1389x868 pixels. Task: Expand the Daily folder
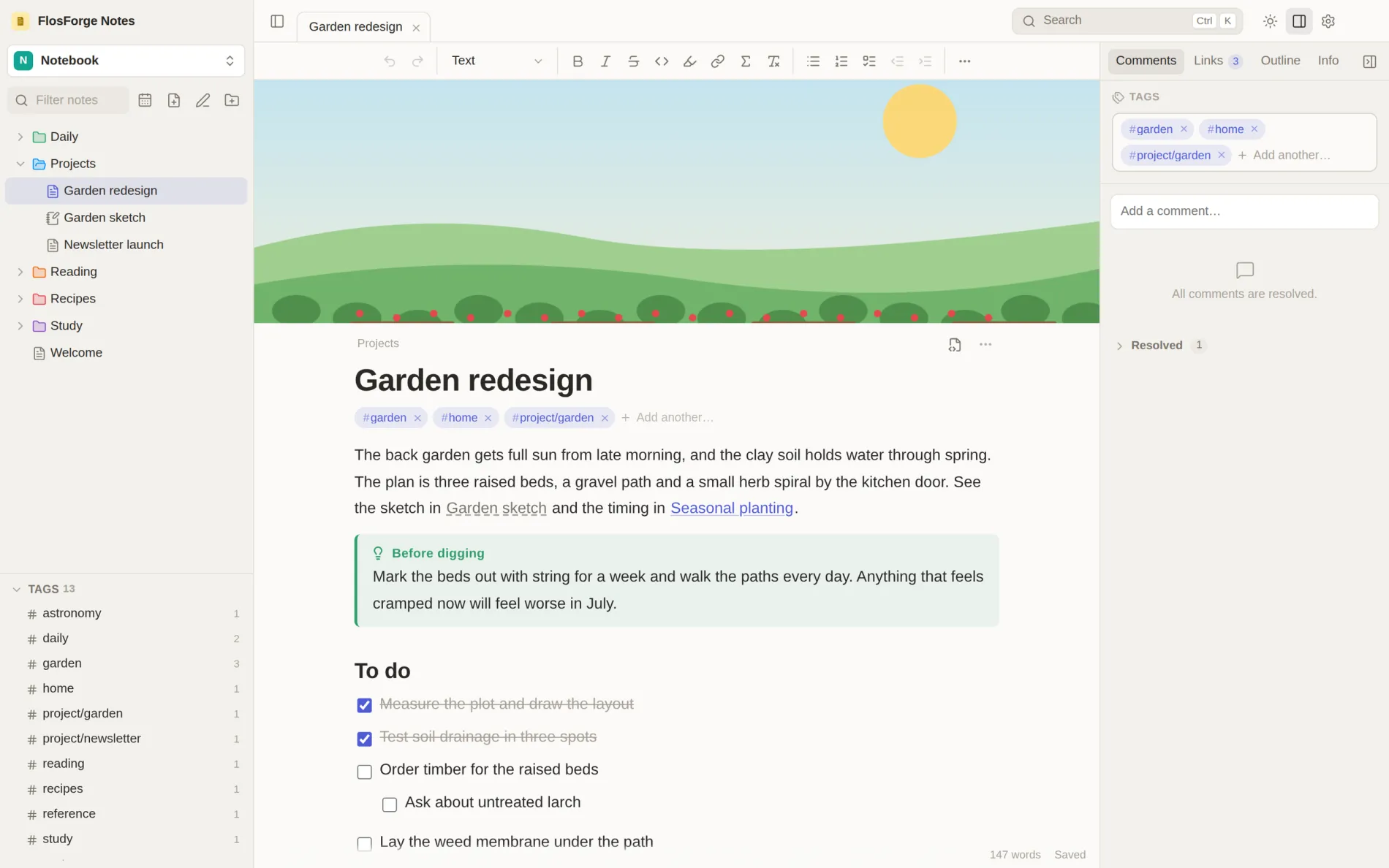click(20, 137)
